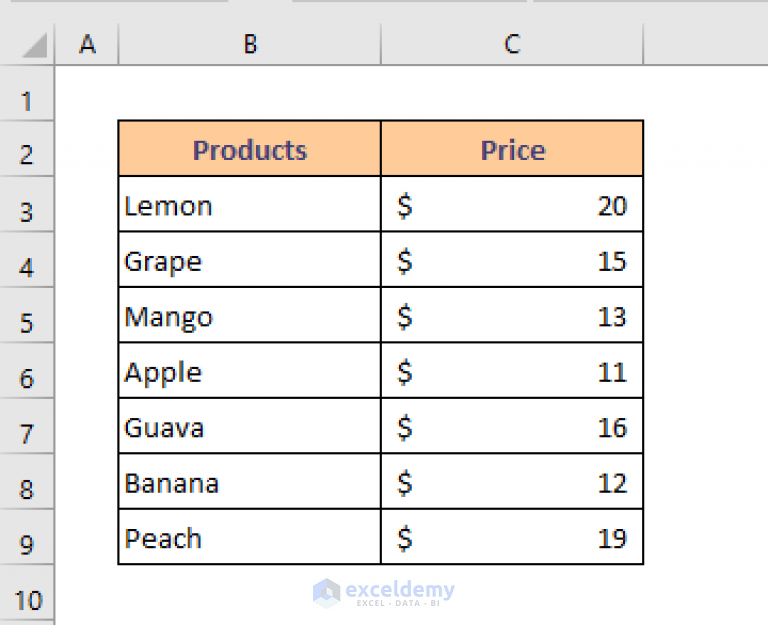Click the price cell showing 20
This screenshot has height=625, width=768.
512,204
